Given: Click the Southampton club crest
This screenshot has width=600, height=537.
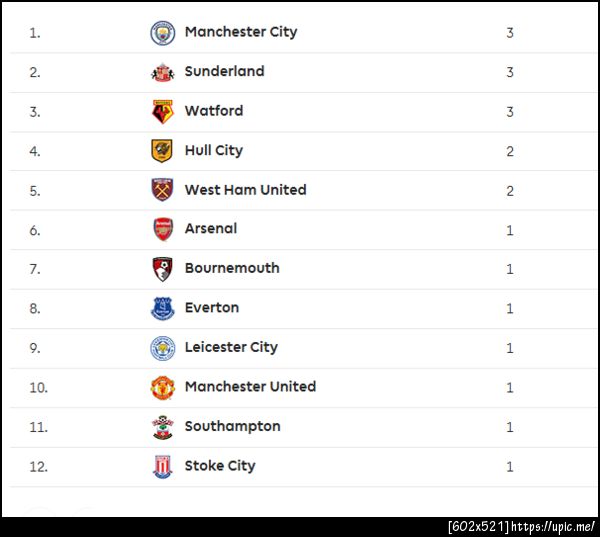Looking at the screenshot, I should [162, 427].
